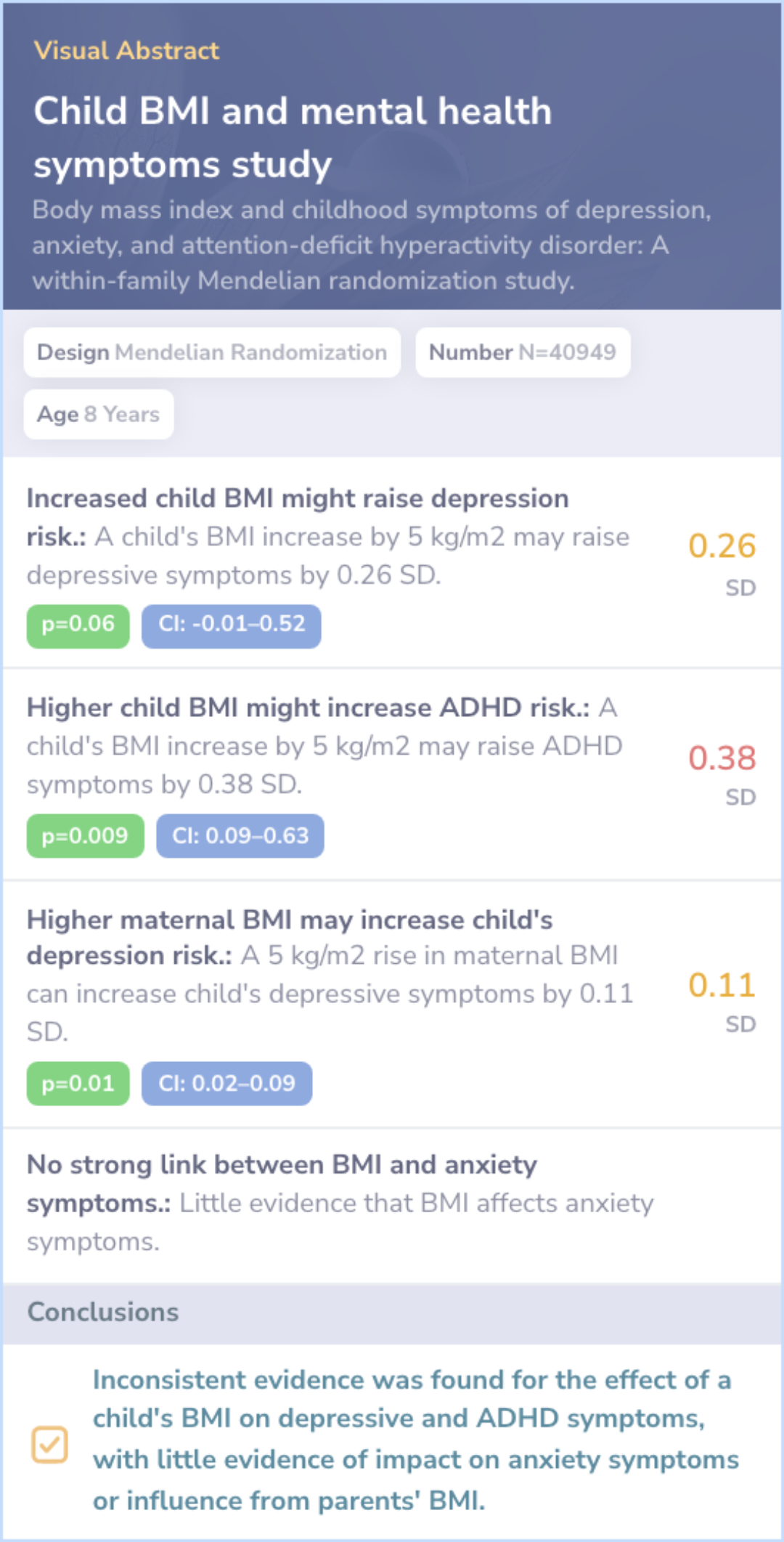Click the Age 8 Years tag
The width and height of the screenshot is (784, 1542).
pos(99,415)
